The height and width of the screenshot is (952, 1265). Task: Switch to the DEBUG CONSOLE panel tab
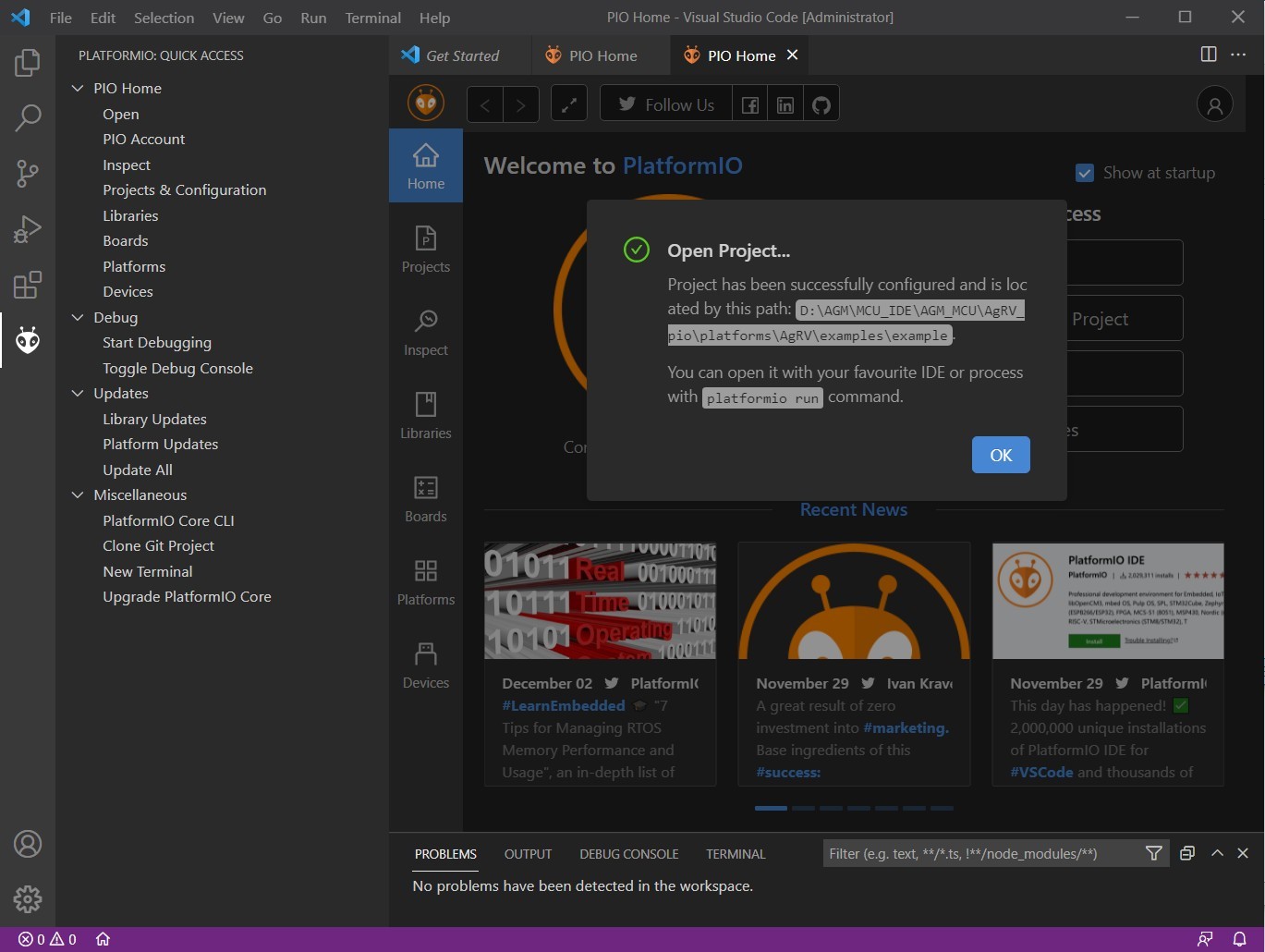click(x=628, y=854)
